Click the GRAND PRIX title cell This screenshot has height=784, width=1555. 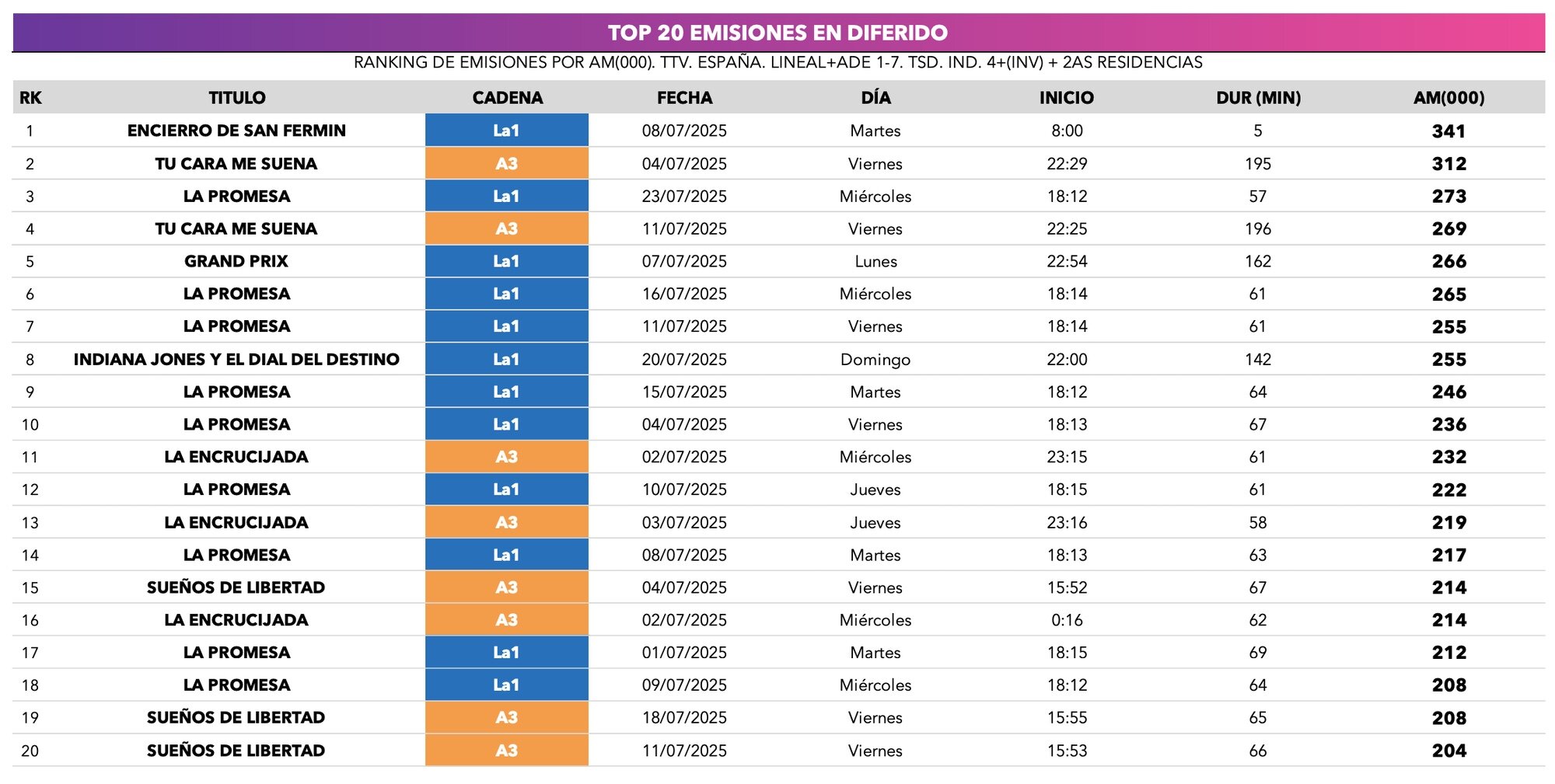click(x=236, y=261)
